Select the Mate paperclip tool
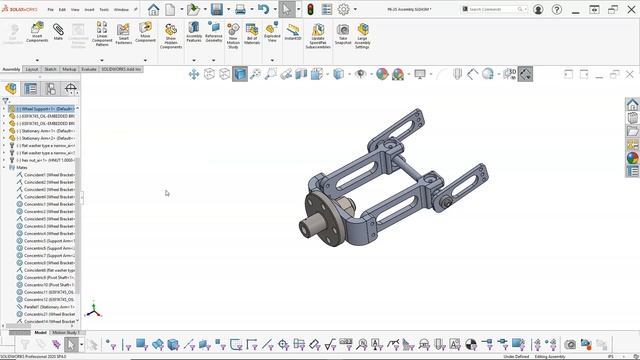 tap(58, 32)
